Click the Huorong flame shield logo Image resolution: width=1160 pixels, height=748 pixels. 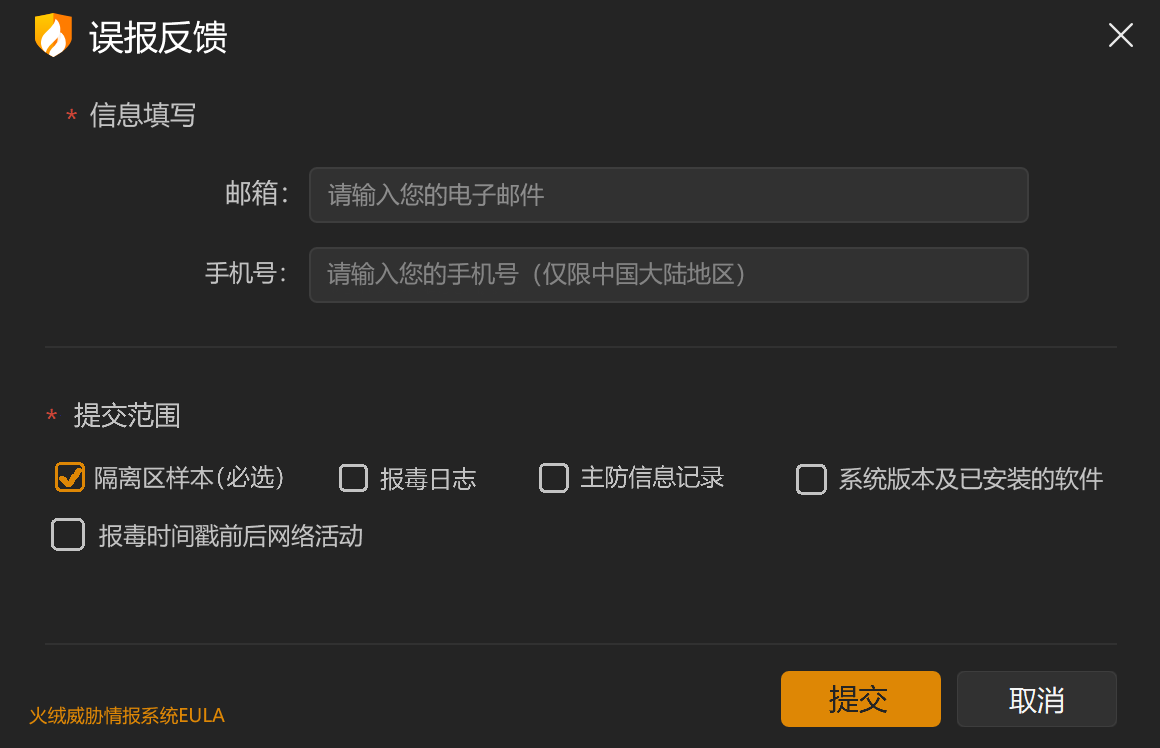(x=53, y=35)
